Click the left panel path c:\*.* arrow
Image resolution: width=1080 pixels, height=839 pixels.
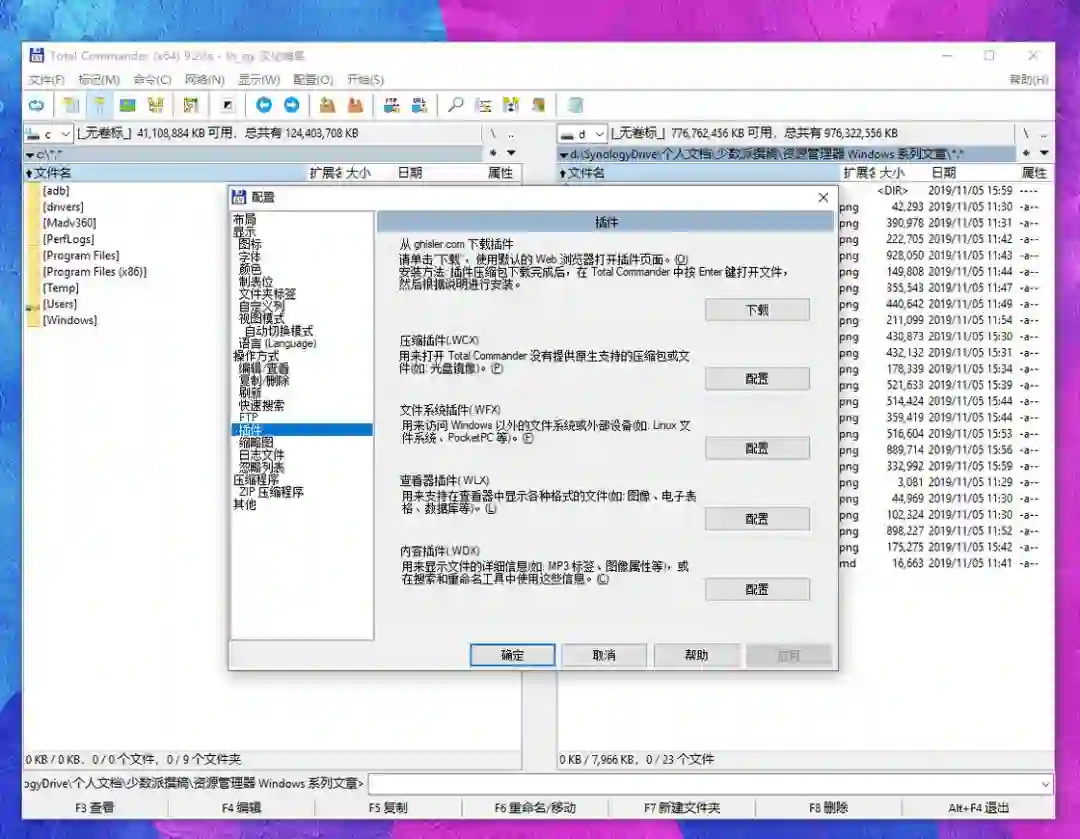coord(30,154)
